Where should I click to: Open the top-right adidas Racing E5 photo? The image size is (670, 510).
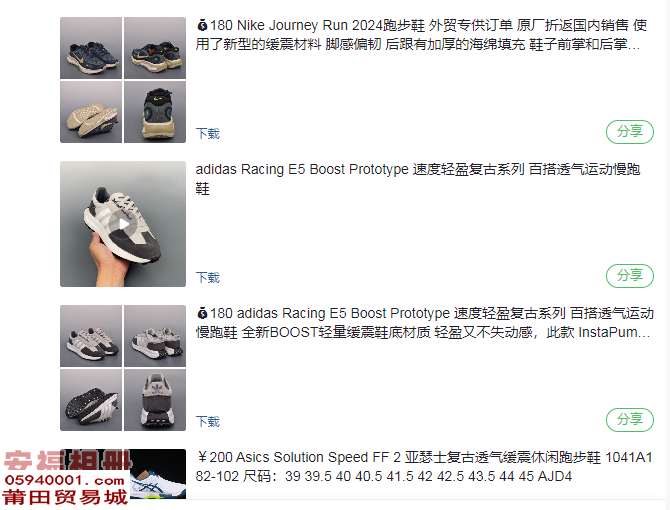pos(155,336)
